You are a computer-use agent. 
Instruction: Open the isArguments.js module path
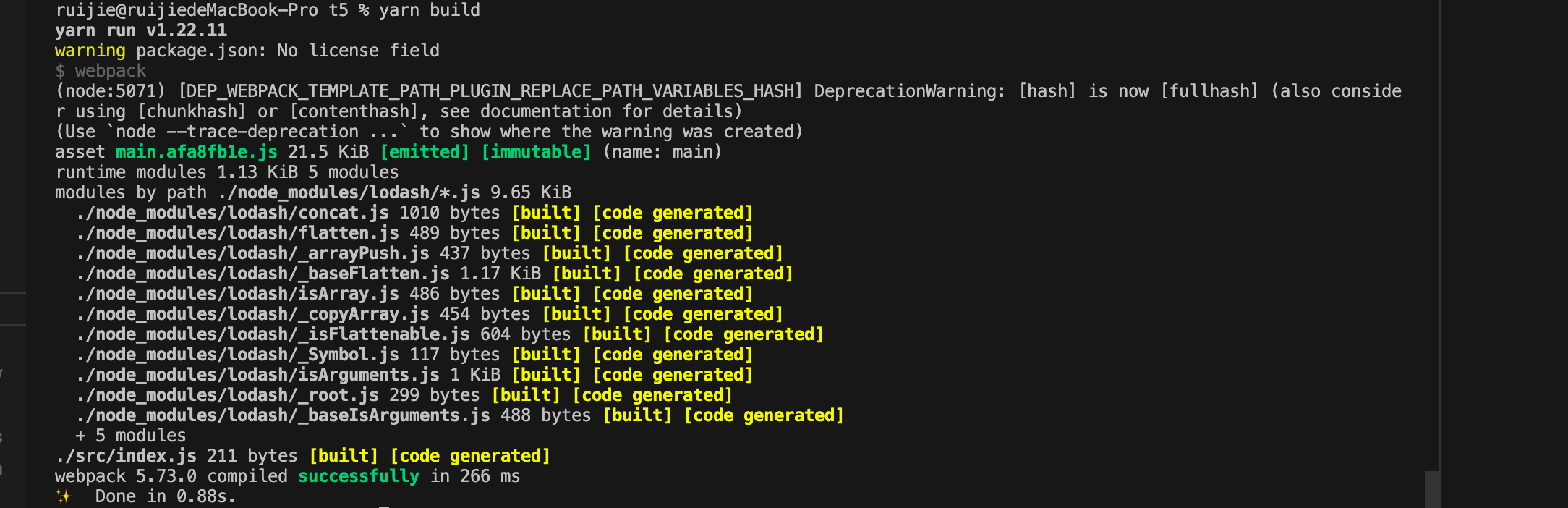pyautogui.click(x=257, y=375)
